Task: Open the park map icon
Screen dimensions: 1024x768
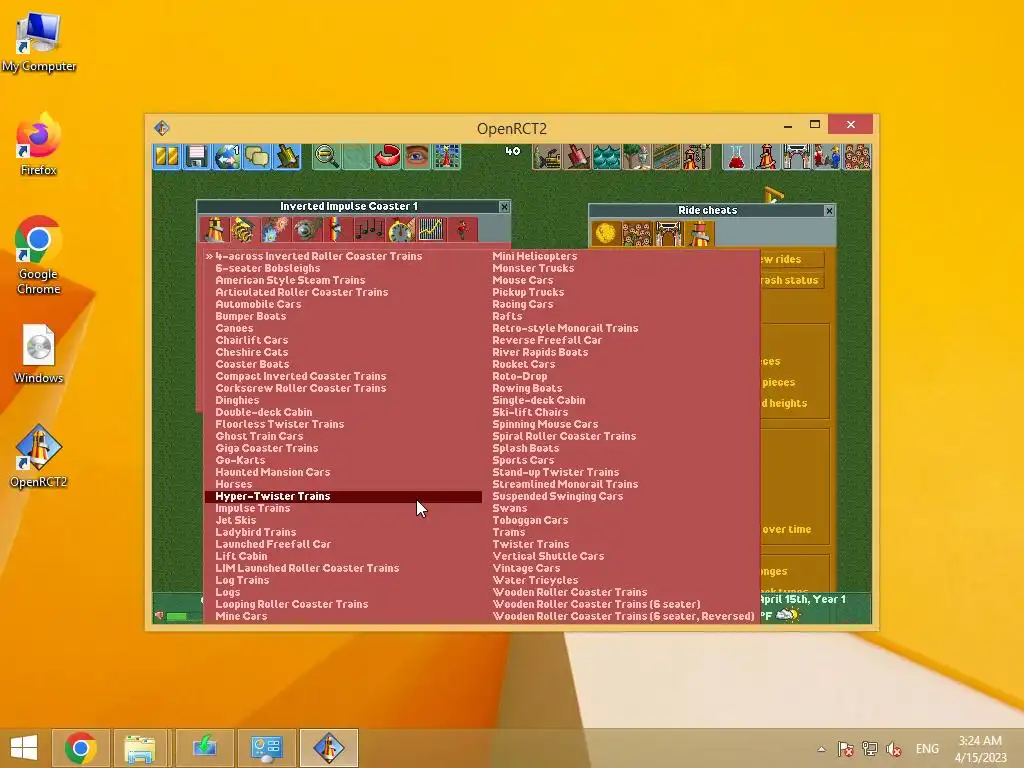Action: point(447,157)
